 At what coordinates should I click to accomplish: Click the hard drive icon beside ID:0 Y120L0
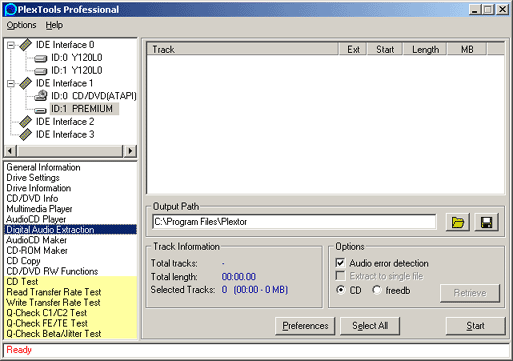tap(40, 59)
